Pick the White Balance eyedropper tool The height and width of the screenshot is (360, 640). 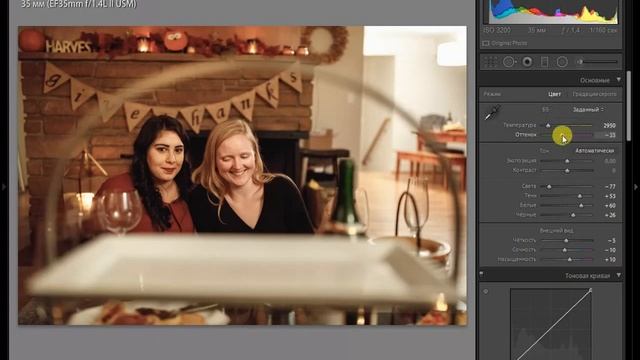coord(493,113)
